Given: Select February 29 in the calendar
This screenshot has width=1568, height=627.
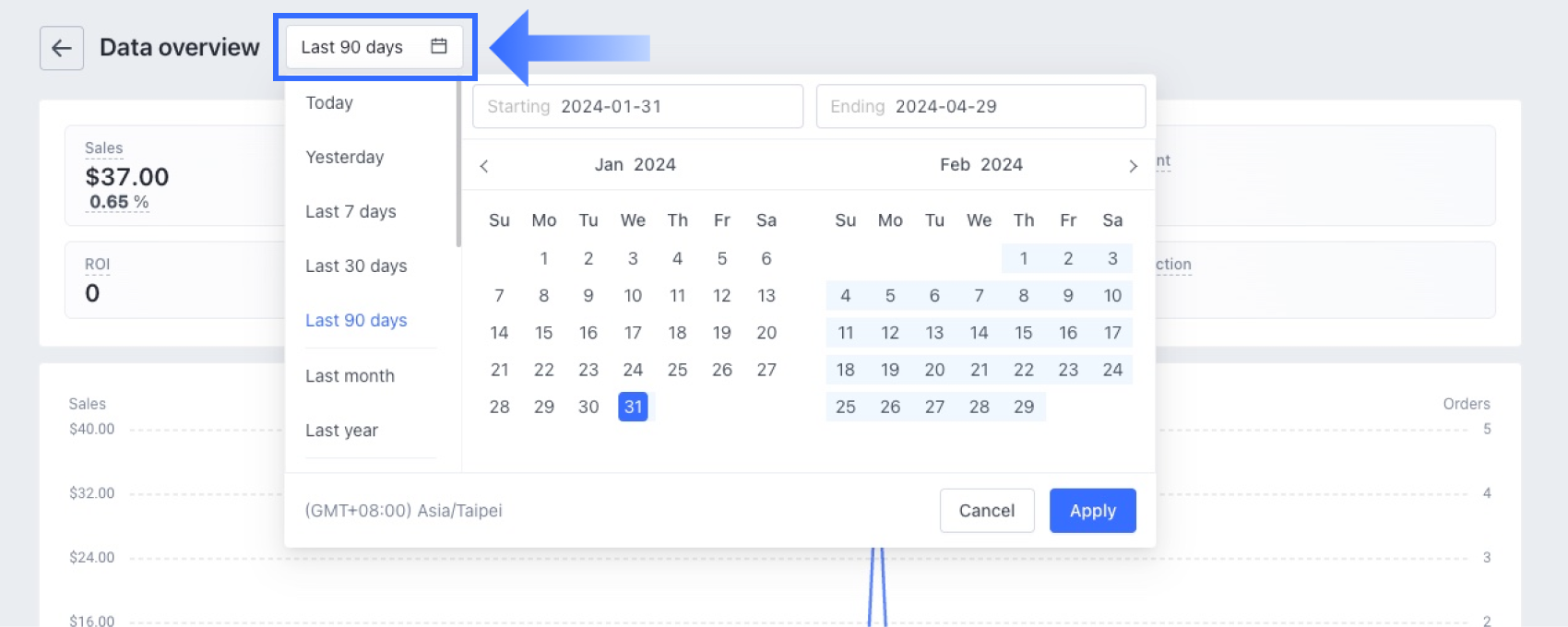Looking at the screenshot, I should click(x=1024, y=407).
